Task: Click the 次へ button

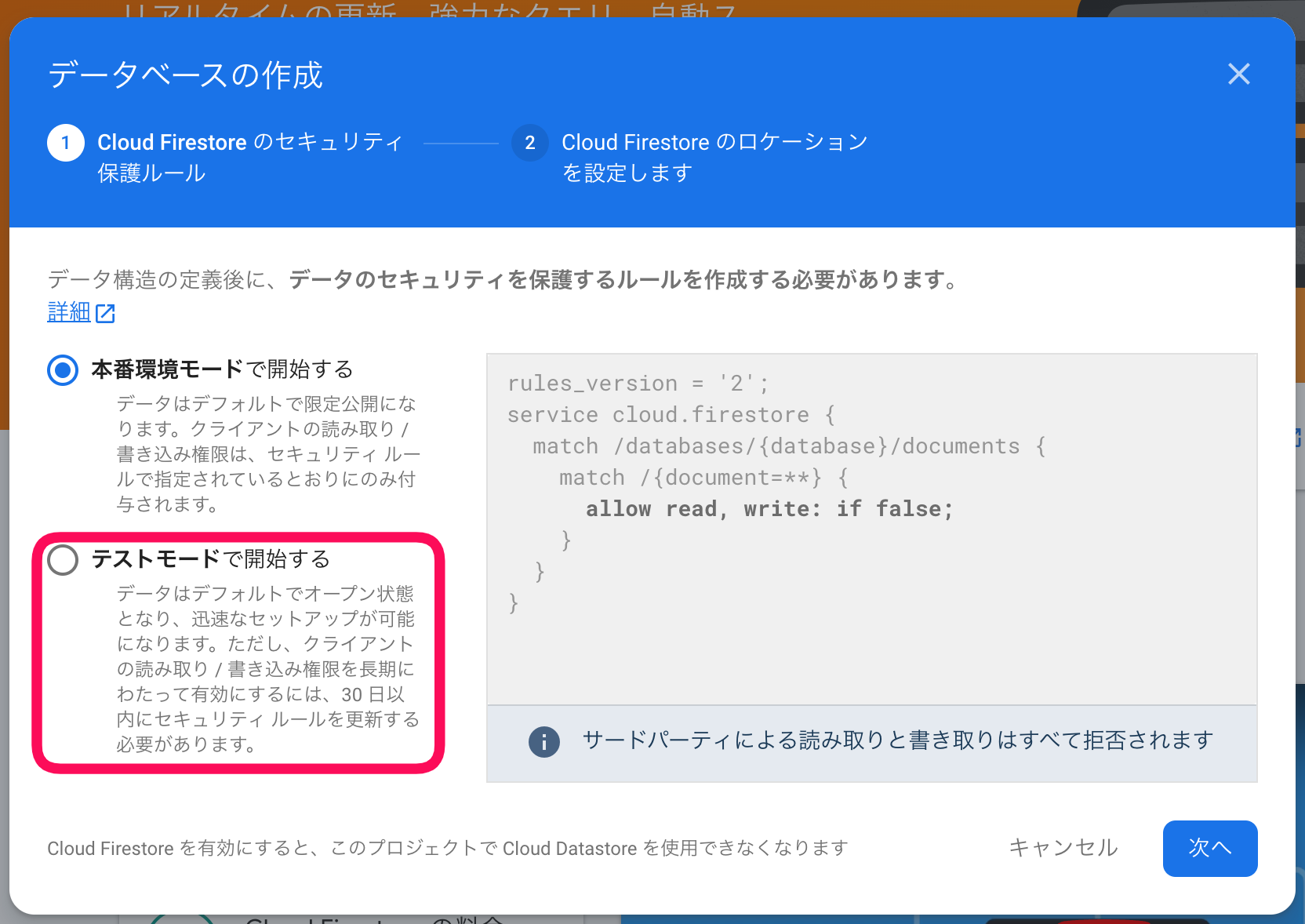Action: click(x=1209, y=848)
